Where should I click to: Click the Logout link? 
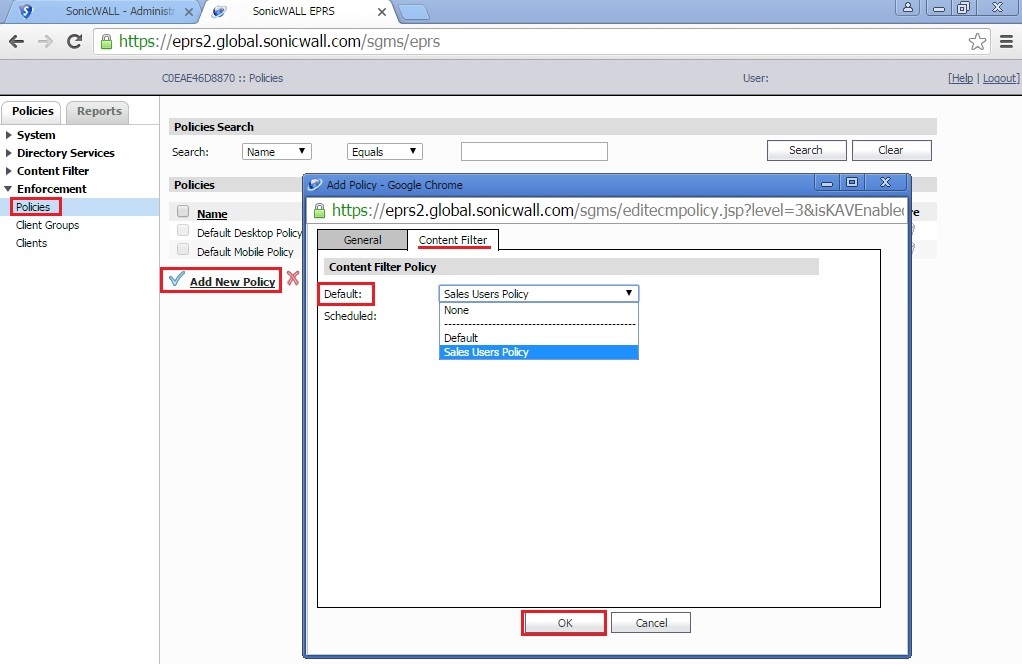click(1000, 78)
